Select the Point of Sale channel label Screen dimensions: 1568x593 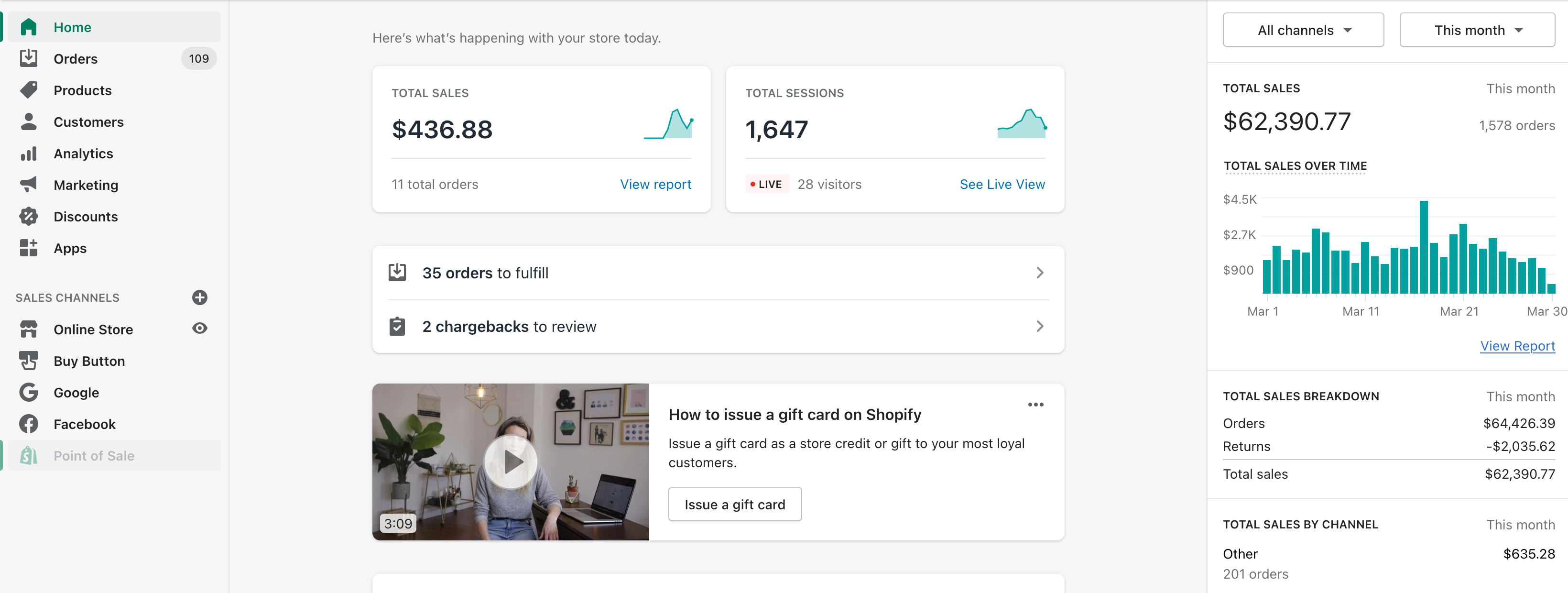click(x=94, y=456)
